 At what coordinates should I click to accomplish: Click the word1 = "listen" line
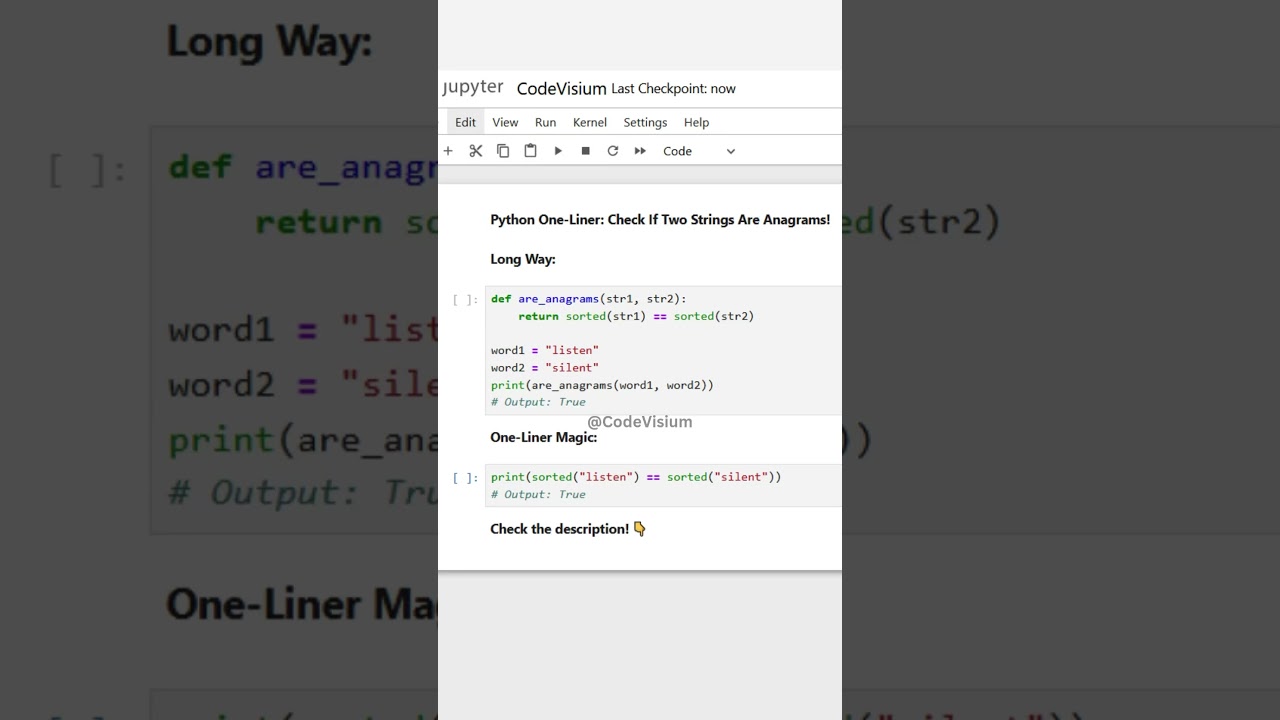point(545,350)
